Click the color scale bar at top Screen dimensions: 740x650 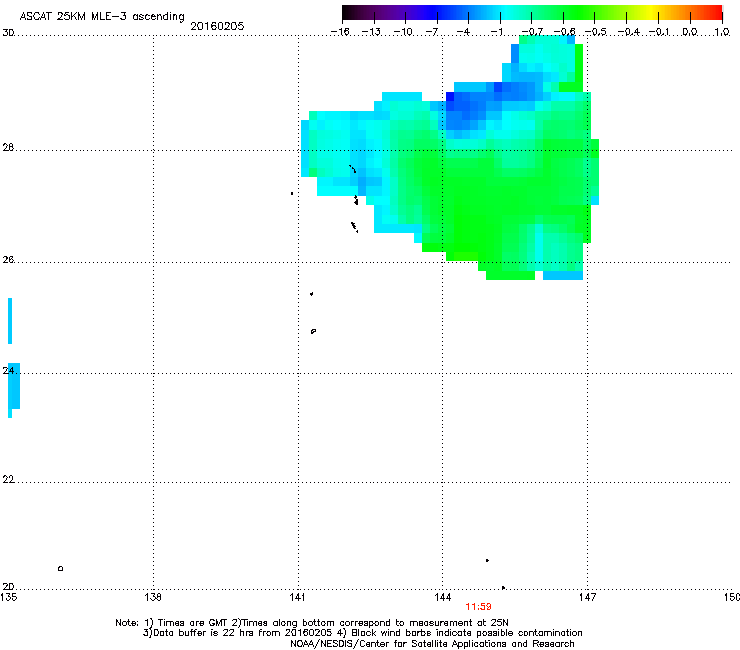pyautogui.click(x=532, y=13)
